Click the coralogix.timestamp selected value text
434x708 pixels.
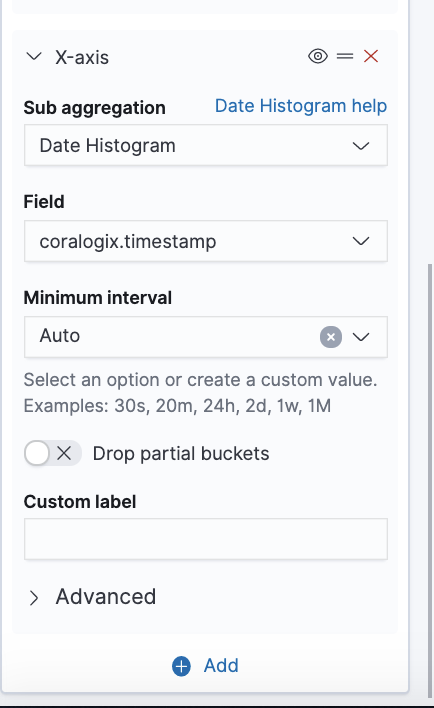click(x=128, y=241)
